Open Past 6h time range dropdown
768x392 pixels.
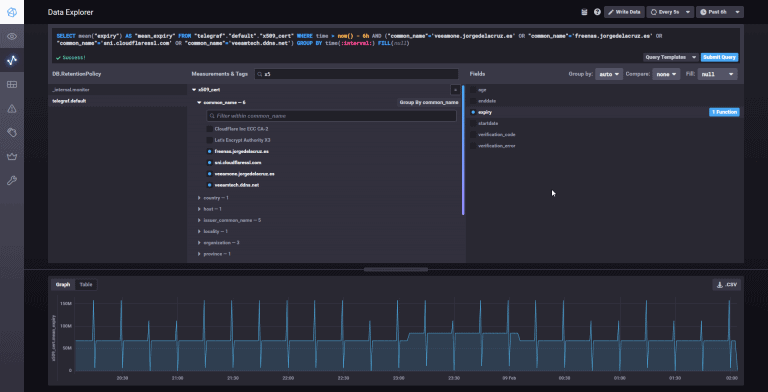coord(720,12)
